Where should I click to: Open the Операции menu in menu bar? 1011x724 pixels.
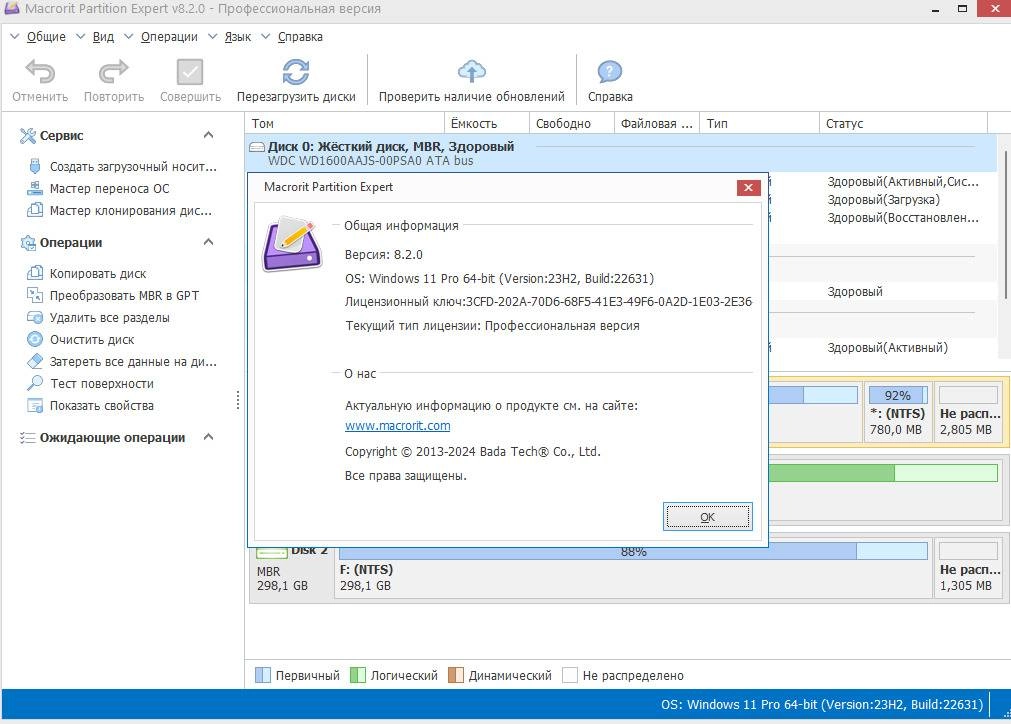[x=169, y=37]
